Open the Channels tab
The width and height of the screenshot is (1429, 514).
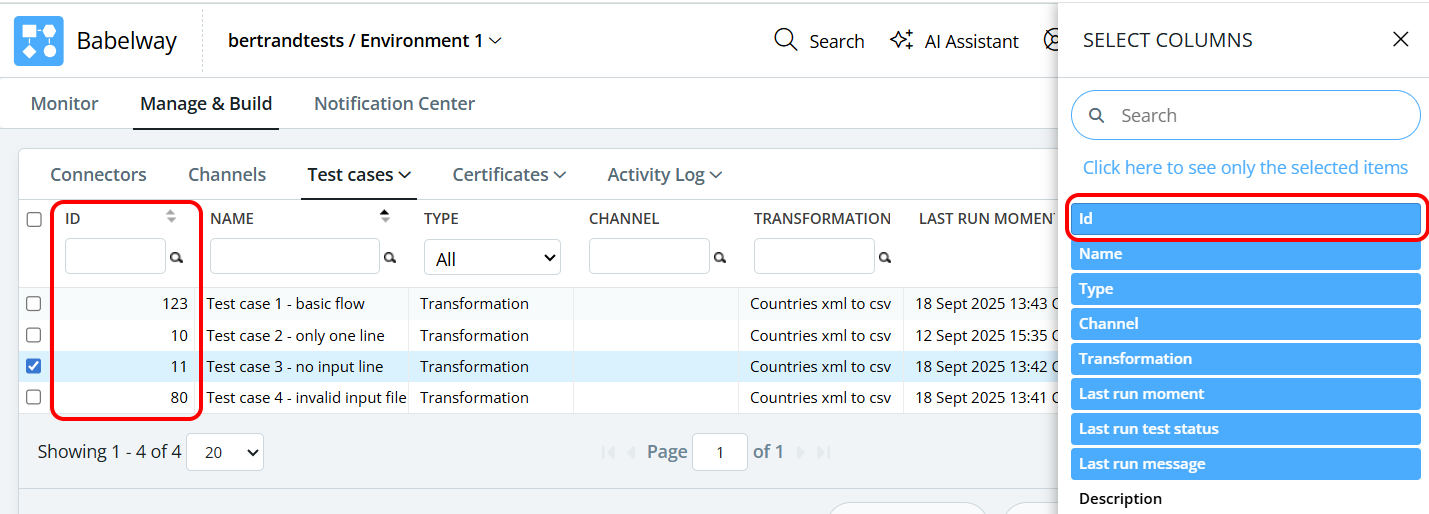227,175
